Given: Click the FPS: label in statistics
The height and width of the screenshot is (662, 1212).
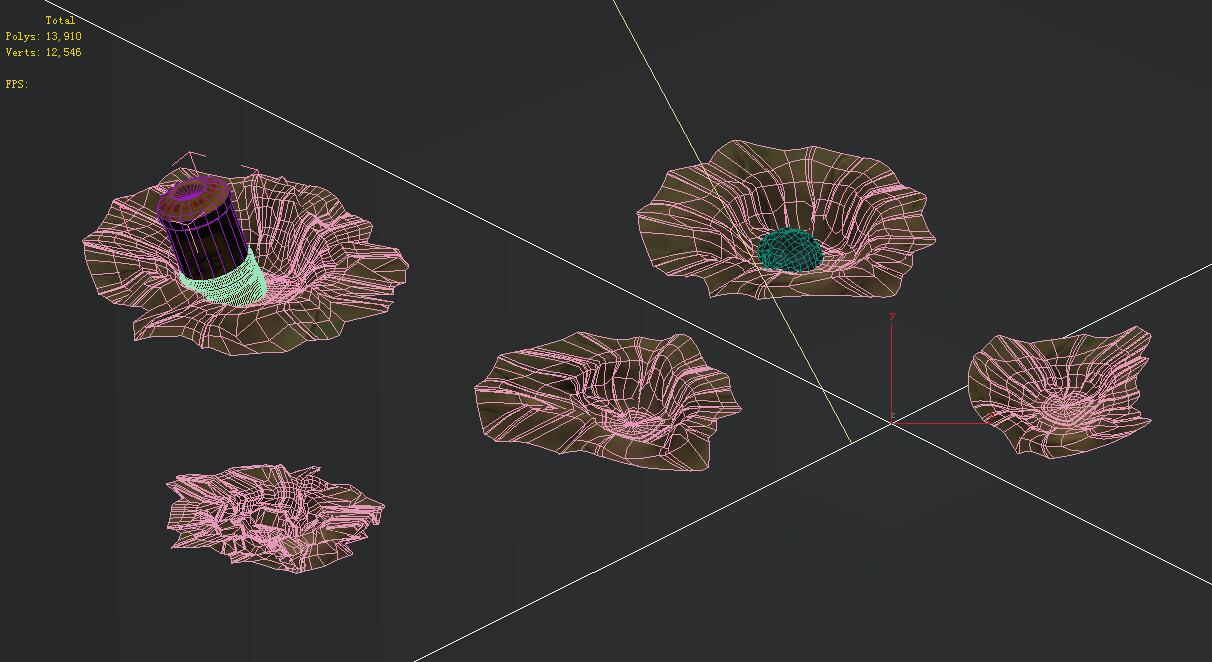Looking at the screenshot, I should (16, 84).
